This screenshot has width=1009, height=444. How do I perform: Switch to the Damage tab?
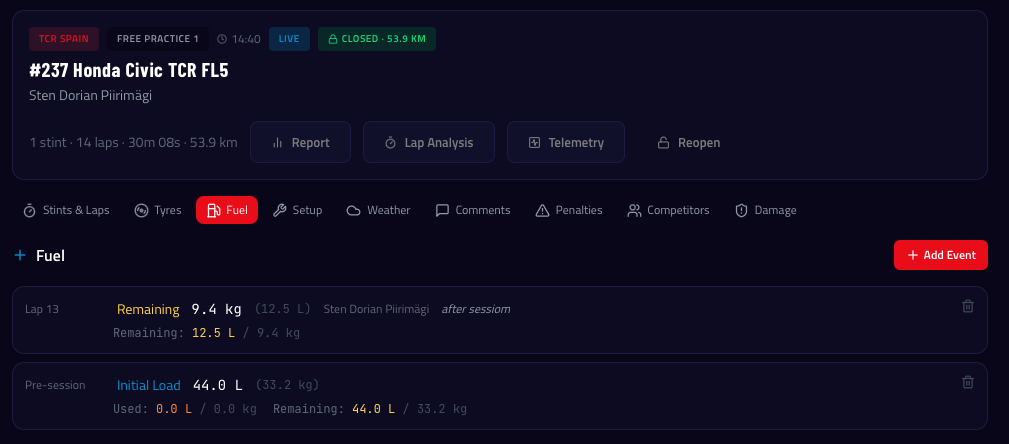pyautogui.click(x=766, y=210)
